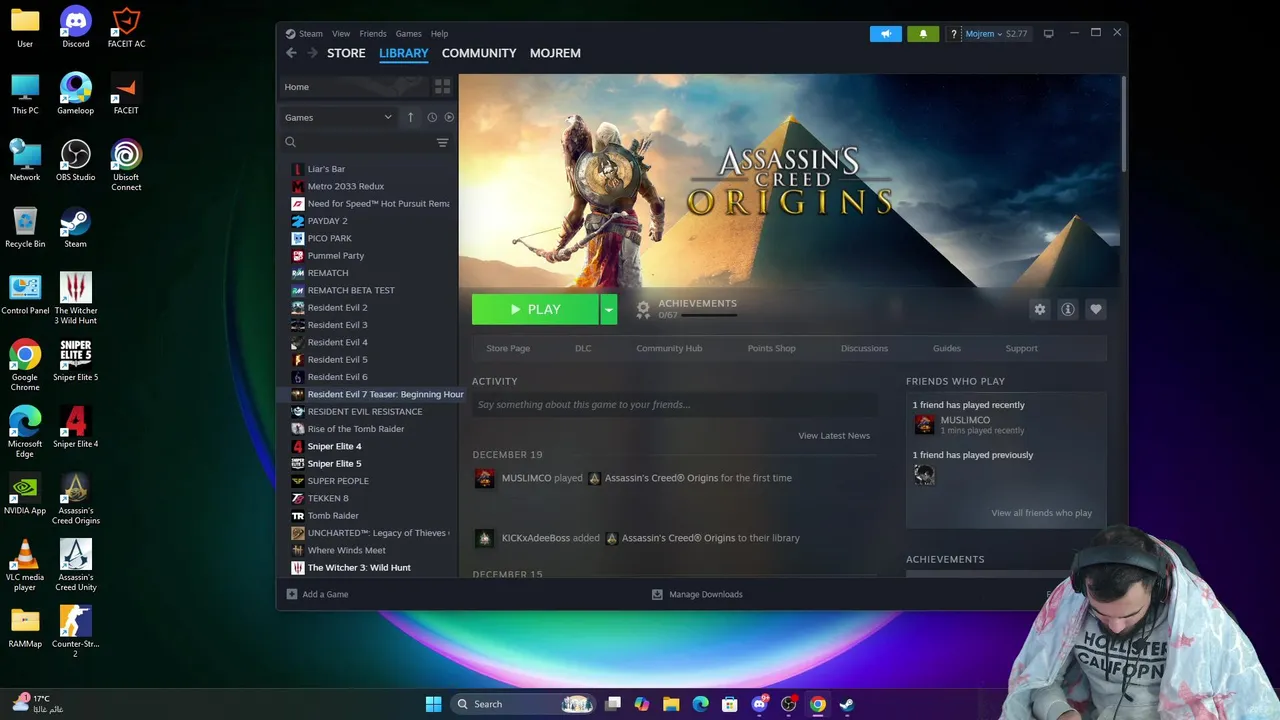Open VLC media player desktop shortcut
Image resolution: width=1280 pixels, height=720 pixels.
25,565
